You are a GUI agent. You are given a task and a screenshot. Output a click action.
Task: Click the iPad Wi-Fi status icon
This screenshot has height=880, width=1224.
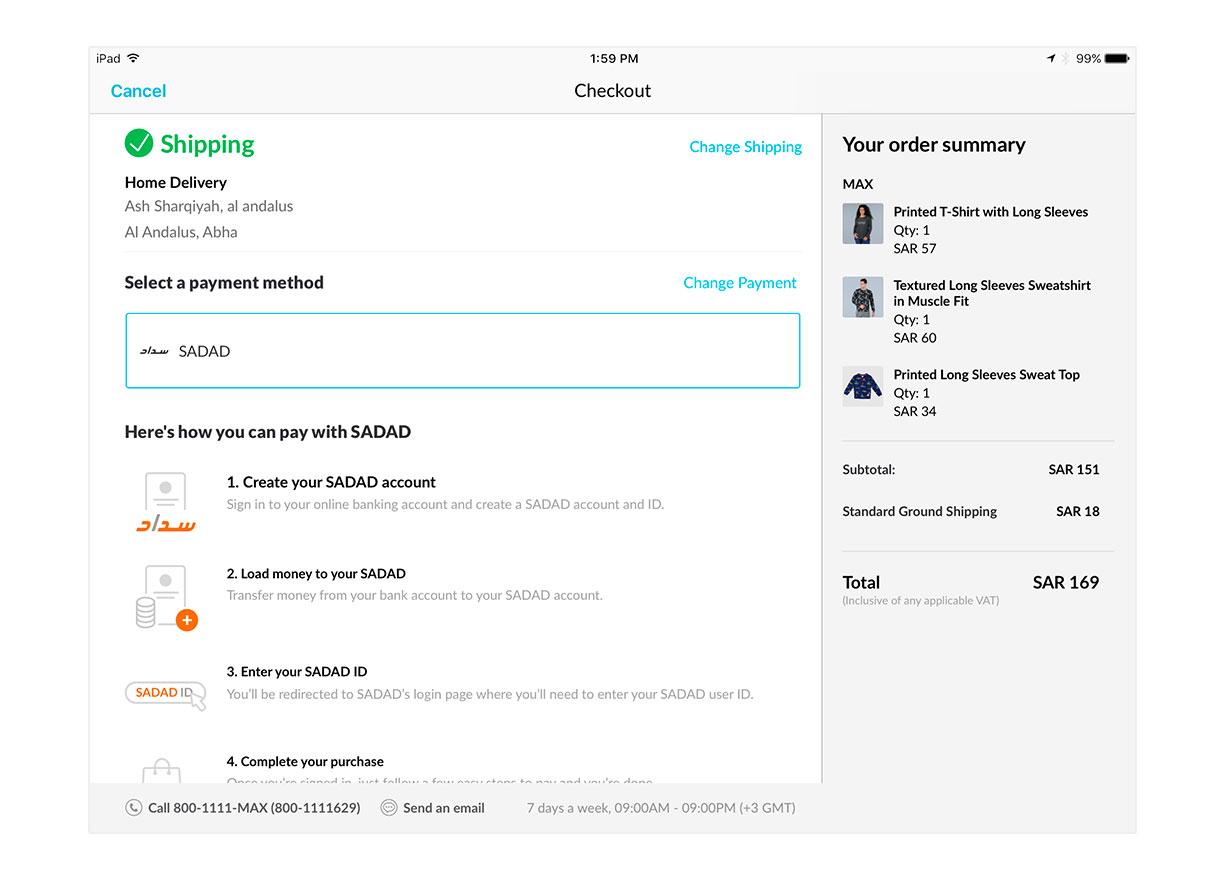(x=131, y=58)
